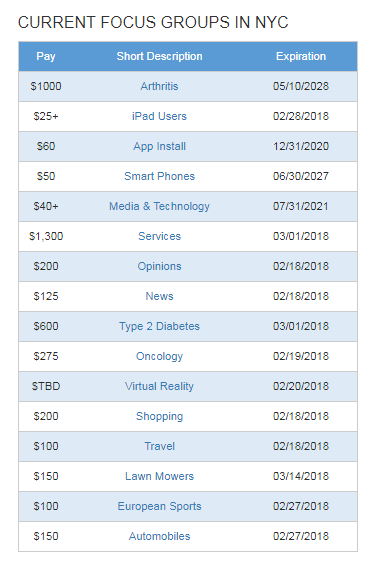This screenshot has height=571, width=374.
Task: Click the Oncology study link
Action: (159, 356)
